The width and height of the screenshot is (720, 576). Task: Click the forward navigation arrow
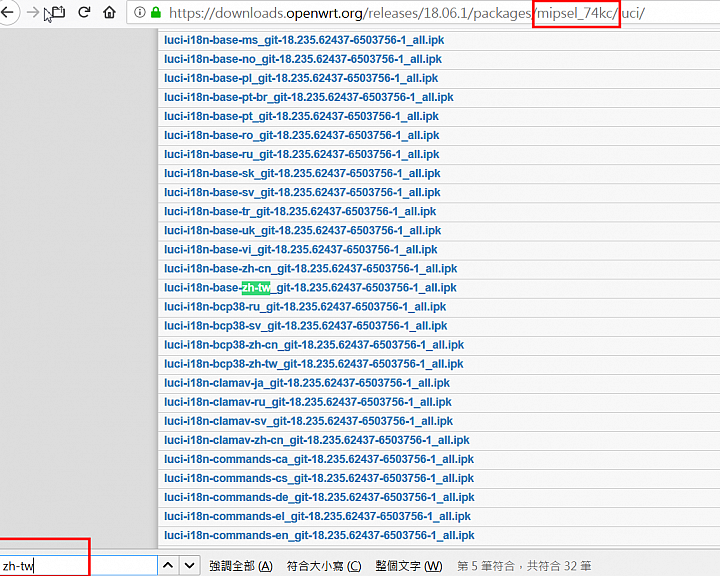(x=32, y=12)
